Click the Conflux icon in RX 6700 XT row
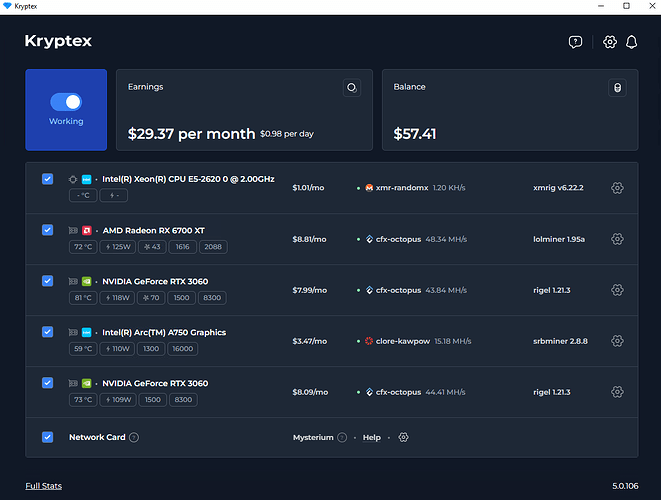This screenshot has height=500, width=661. point(369,239)
